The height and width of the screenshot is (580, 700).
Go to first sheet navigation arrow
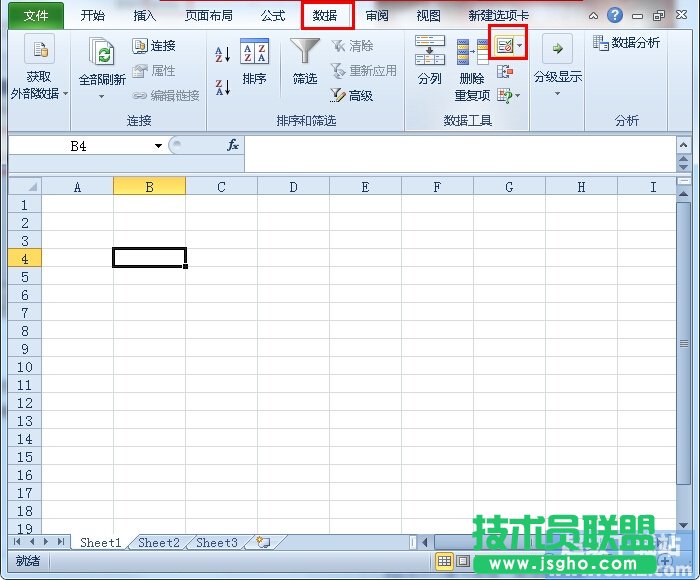[17, 542]
